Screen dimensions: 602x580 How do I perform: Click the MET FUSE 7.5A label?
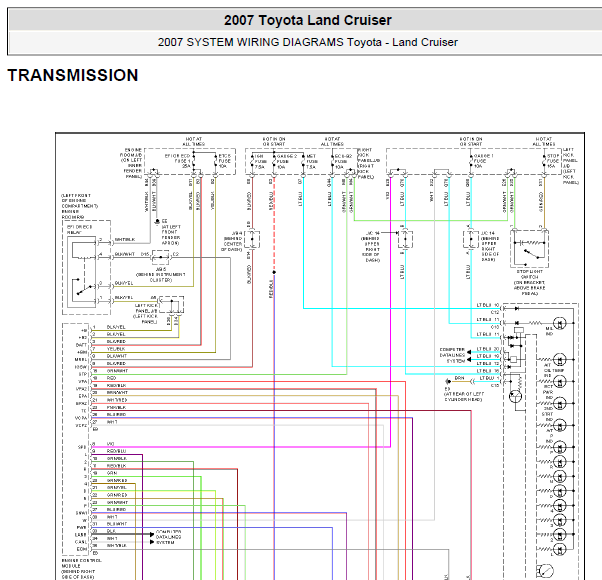311,162
